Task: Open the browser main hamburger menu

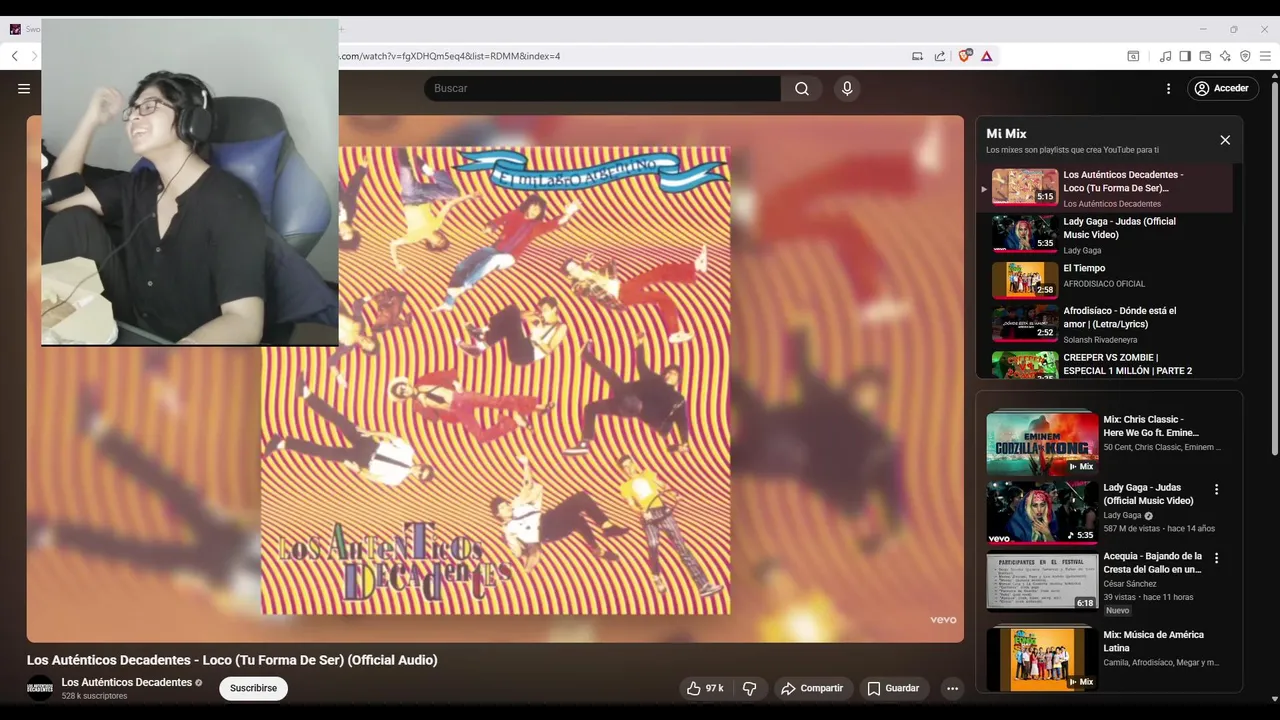Action: tap(1265, 56)
